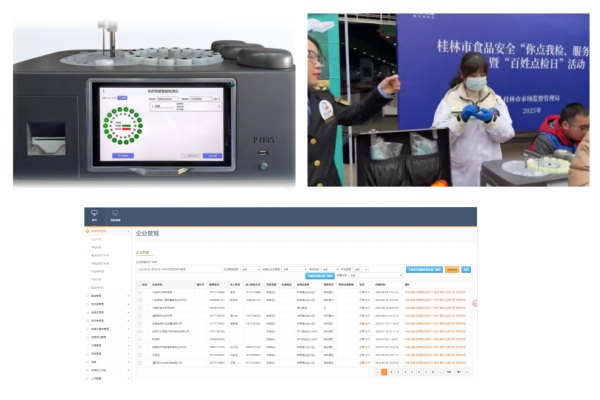Click the orange button above the table
The image size is (600, 400).
coord(452,269)
